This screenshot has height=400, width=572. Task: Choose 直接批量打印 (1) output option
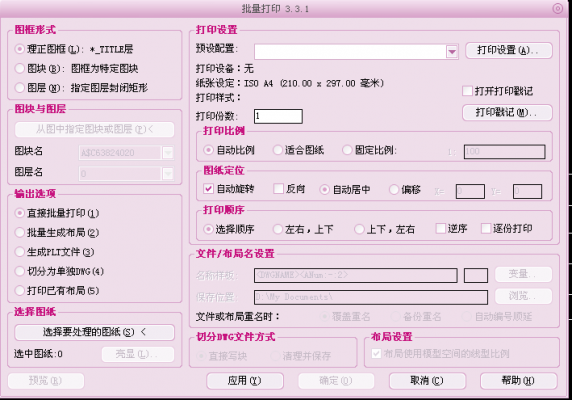(x=19, y=213)
